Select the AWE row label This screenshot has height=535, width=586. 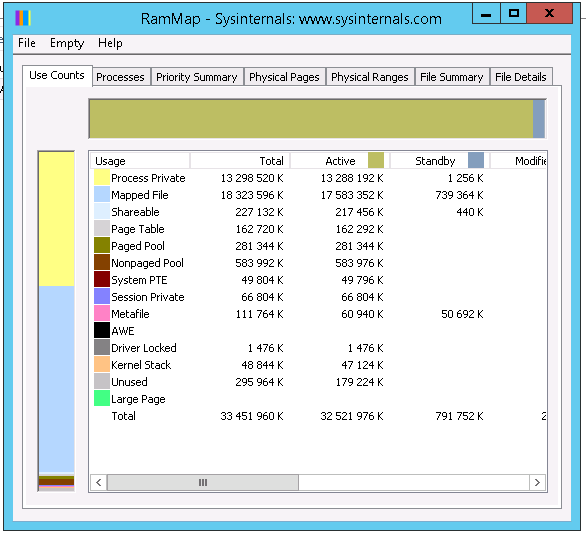click(123, 331)
